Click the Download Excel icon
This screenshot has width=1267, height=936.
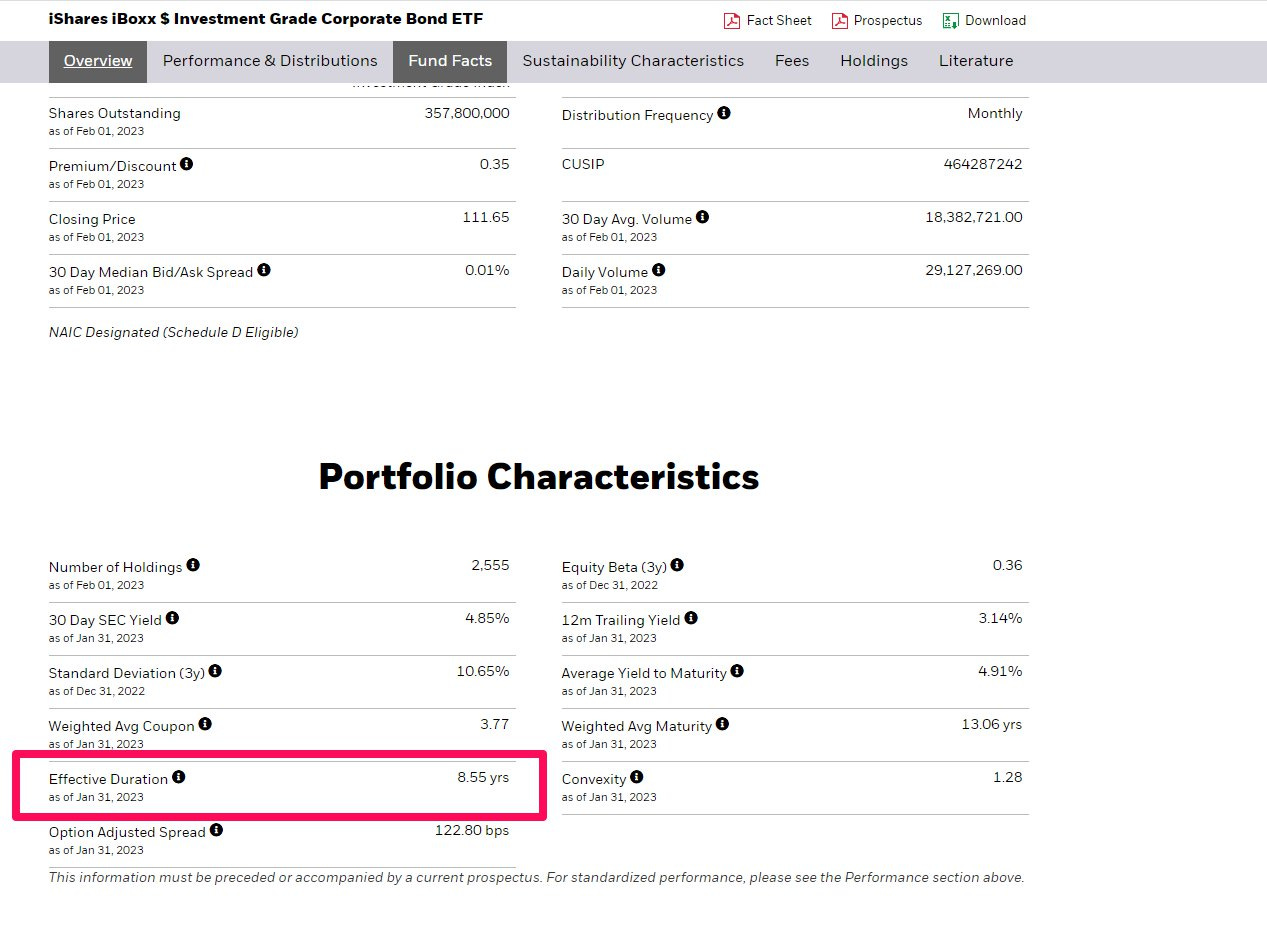click(950, 21)
